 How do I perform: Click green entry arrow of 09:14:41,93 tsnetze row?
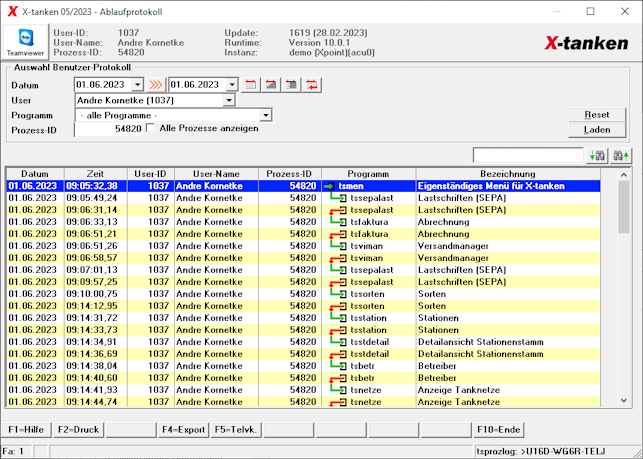point(338,390)
